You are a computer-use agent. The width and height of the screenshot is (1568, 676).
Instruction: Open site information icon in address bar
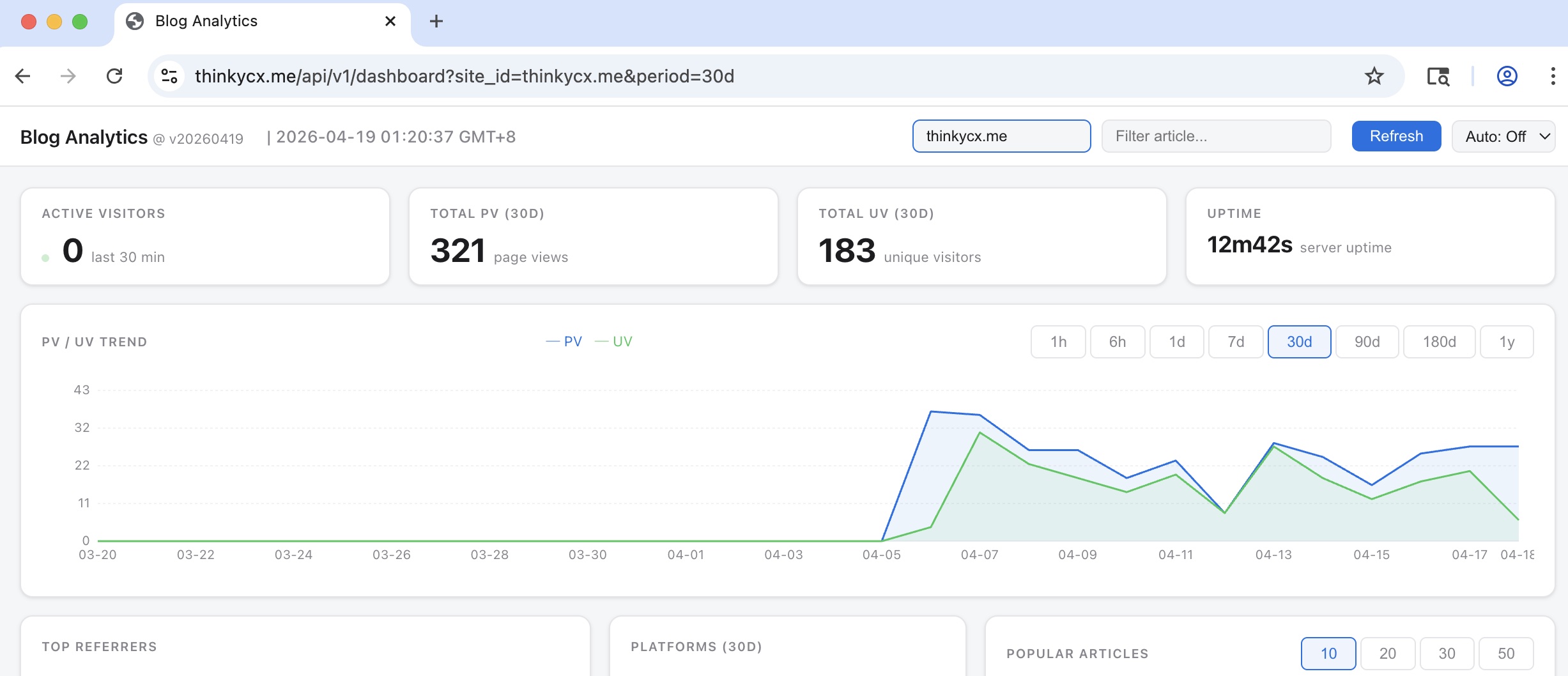(x=169, y=76)
